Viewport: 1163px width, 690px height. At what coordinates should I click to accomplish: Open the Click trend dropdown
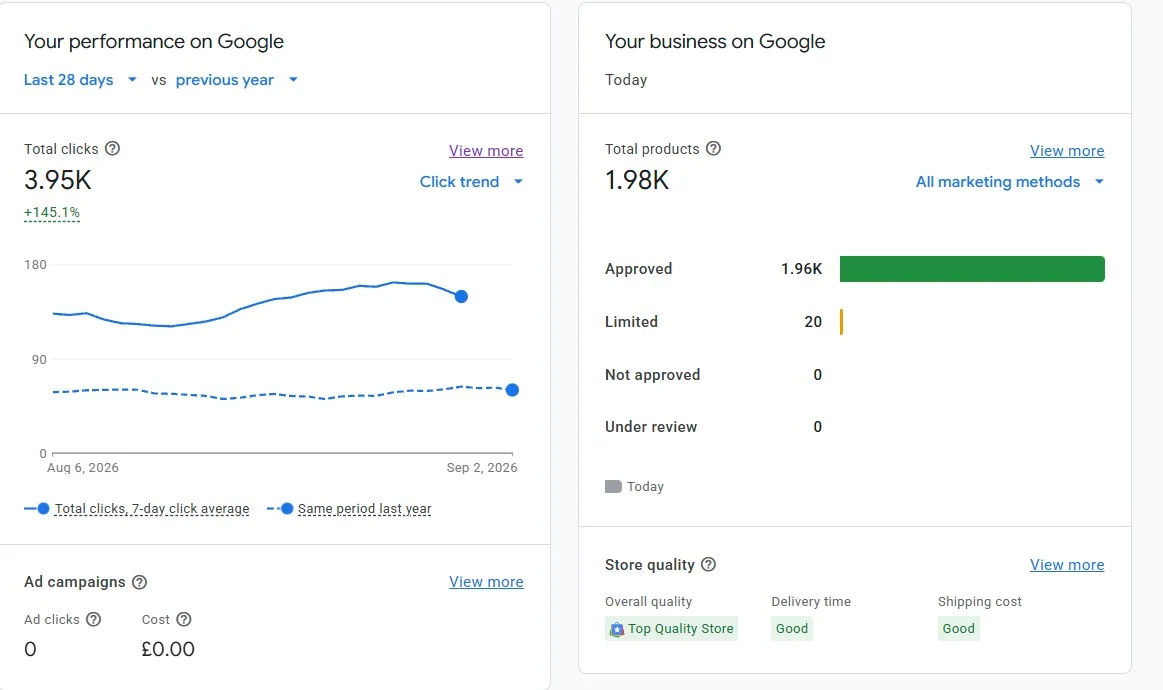(472, 182)
